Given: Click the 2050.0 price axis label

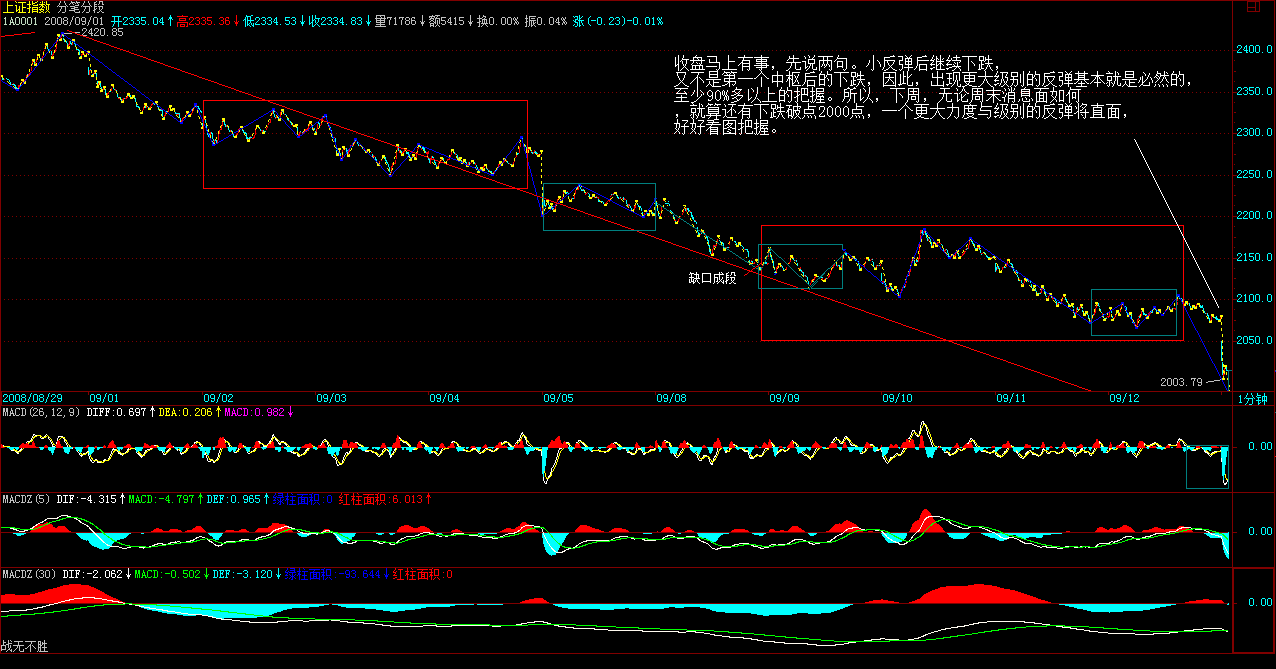Looking at the screenshot, I should [x=1255, y=341].
